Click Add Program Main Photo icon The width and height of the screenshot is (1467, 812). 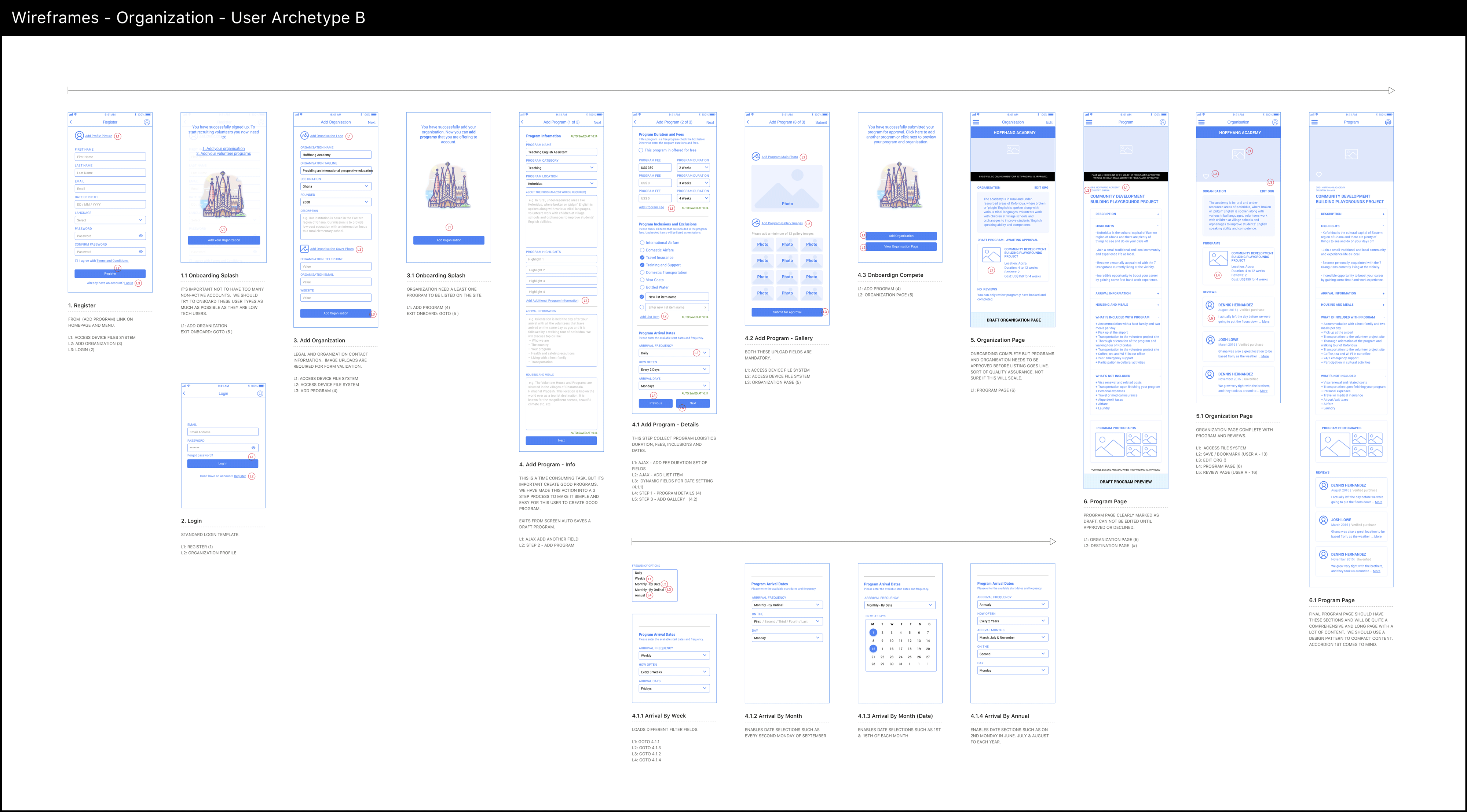(756, 157)
